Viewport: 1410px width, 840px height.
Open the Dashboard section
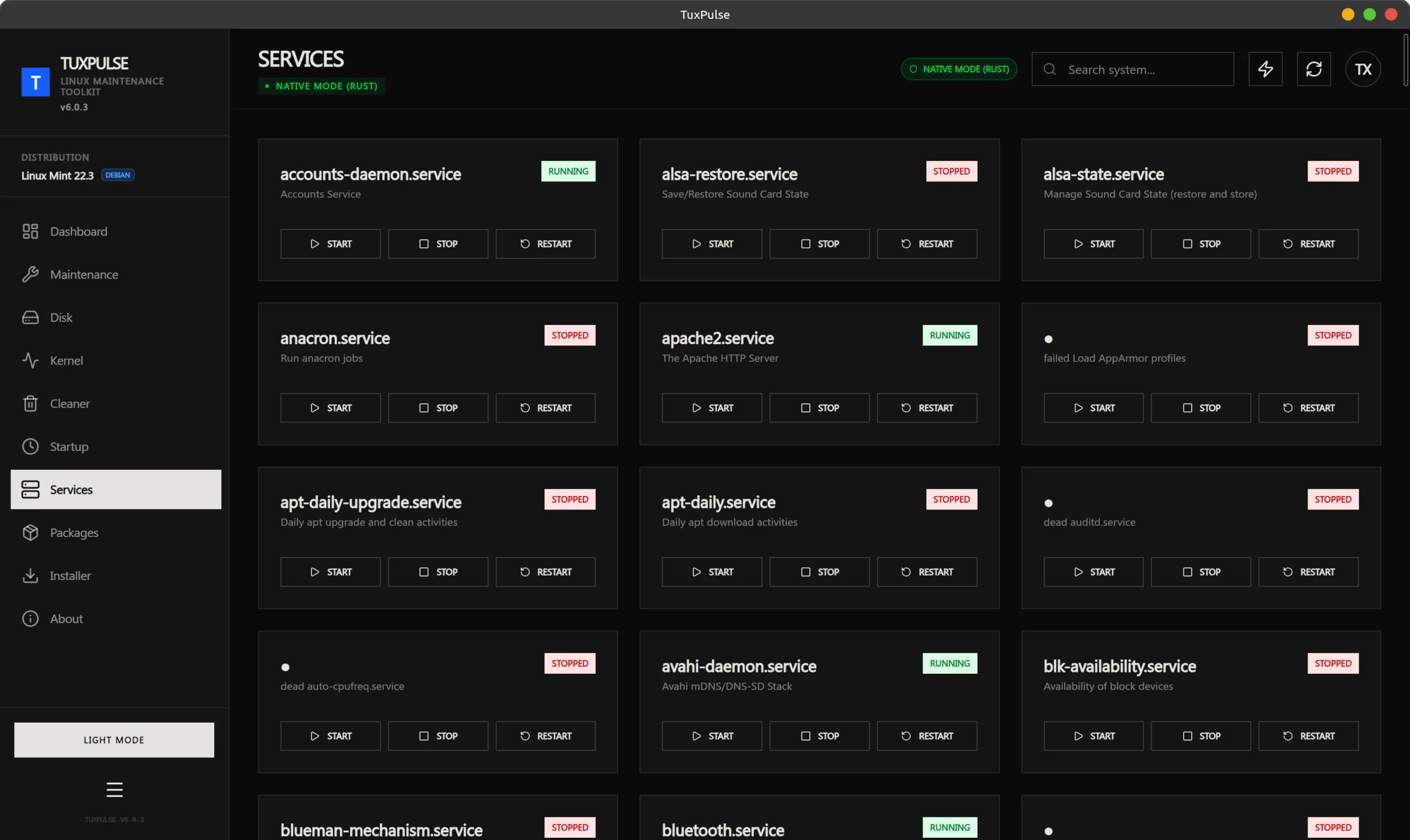(78, 231)
